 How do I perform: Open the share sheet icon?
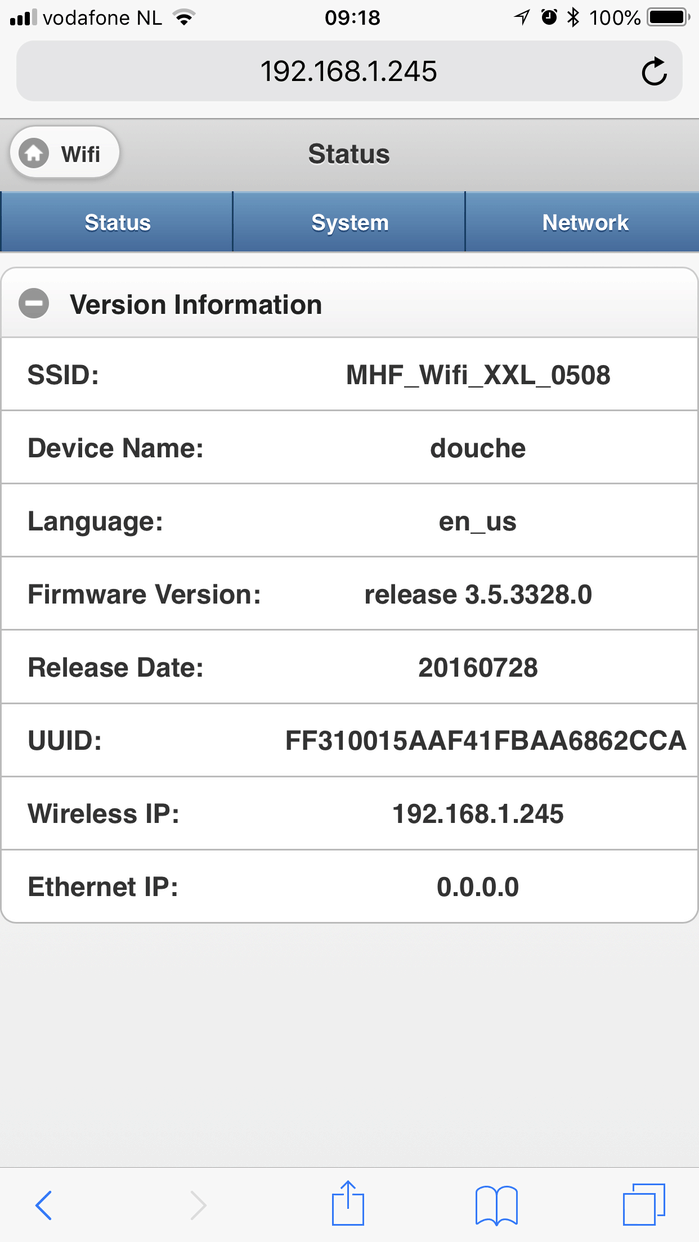[x=348, y=1203]
